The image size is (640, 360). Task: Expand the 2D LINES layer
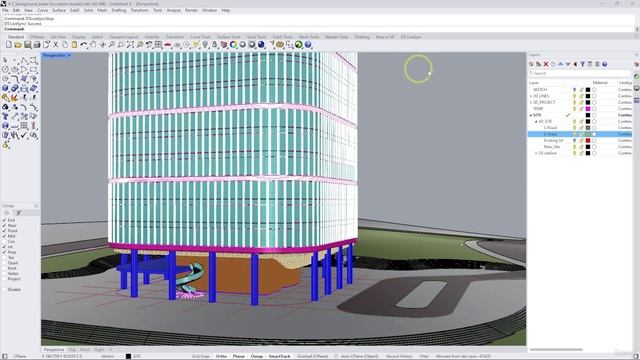[531, 96]
